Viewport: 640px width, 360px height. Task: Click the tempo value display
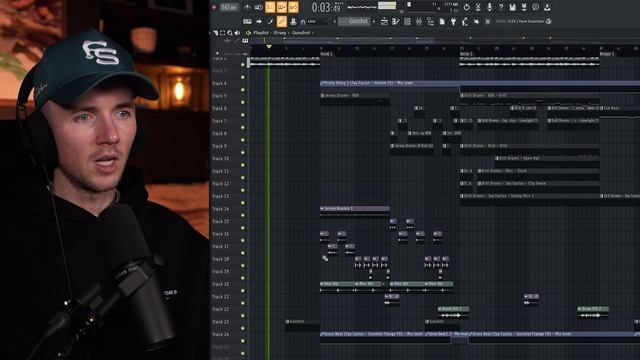[229, 7]
